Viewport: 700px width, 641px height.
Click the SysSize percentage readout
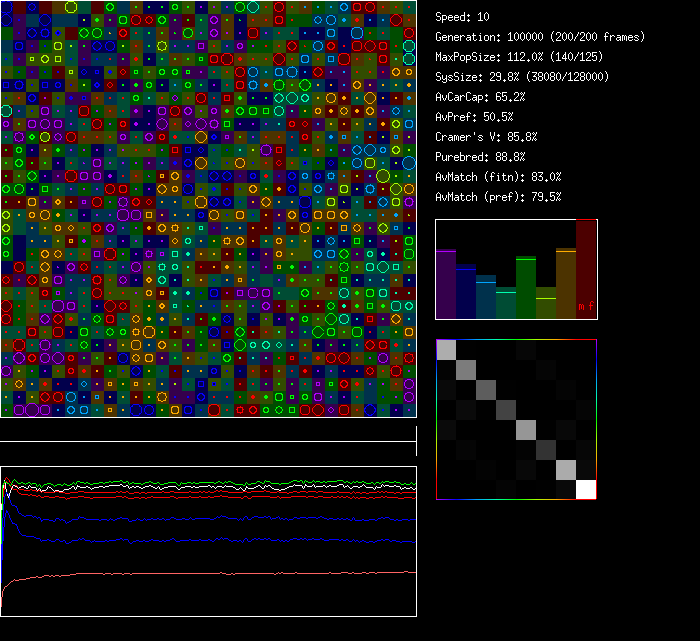click(x=521, y=77)
